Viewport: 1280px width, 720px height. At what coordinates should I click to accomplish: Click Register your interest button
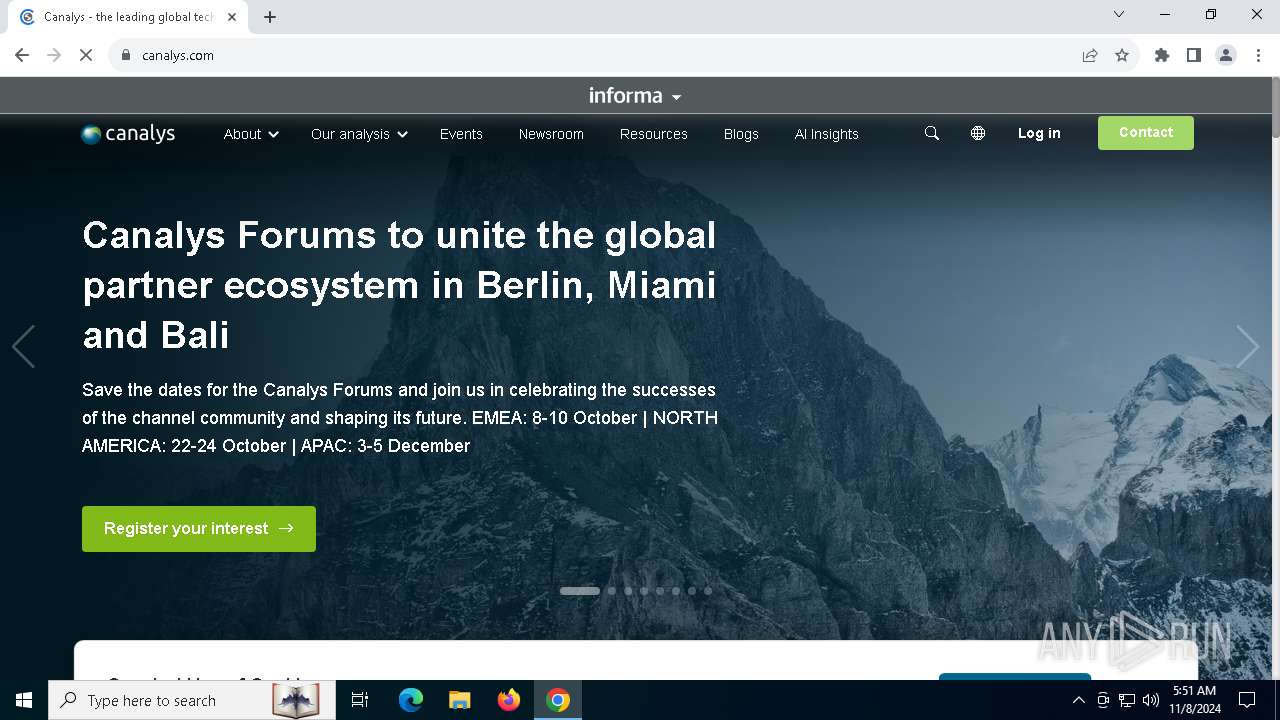199,529
